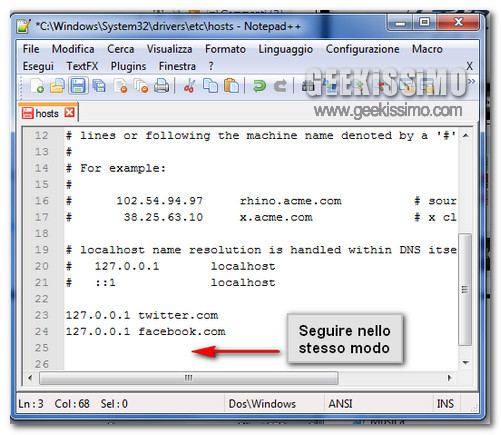
Task: Click the horizontal scrollbar thumb
Action: [189, 378]
